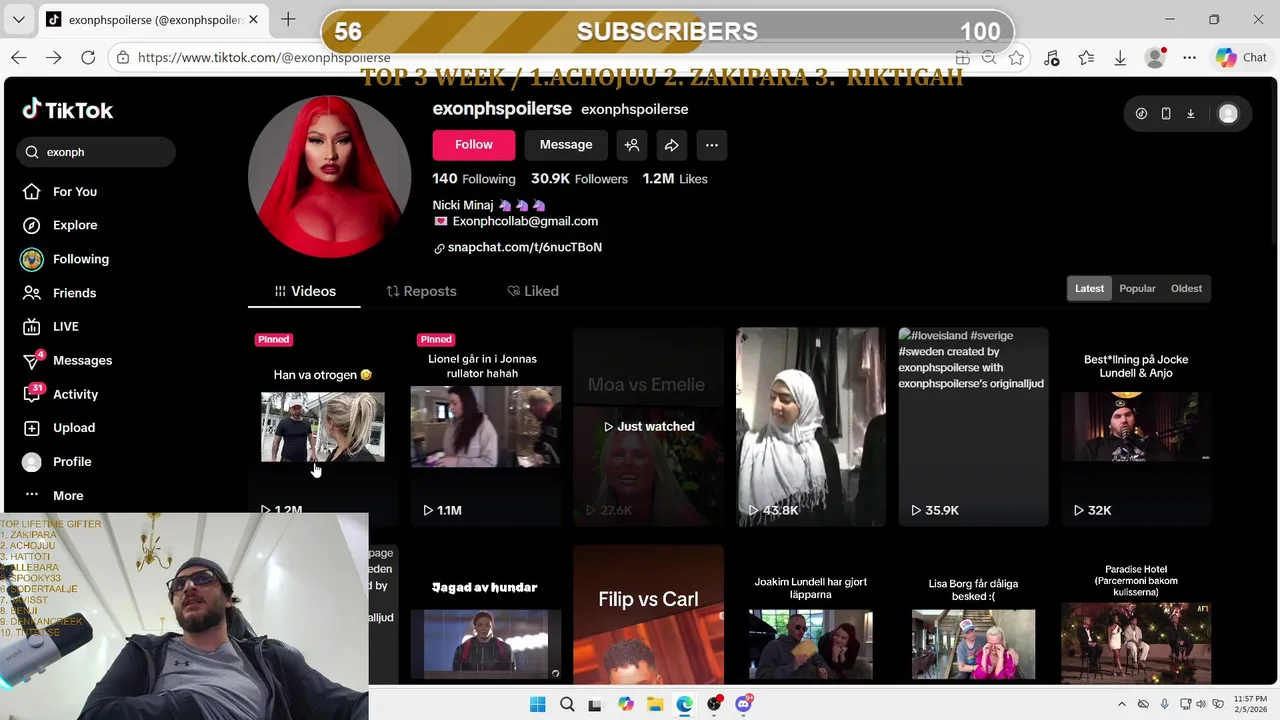Open a new browser tab
Screen dimensions: 1280x720
click(x=288, y=19)
